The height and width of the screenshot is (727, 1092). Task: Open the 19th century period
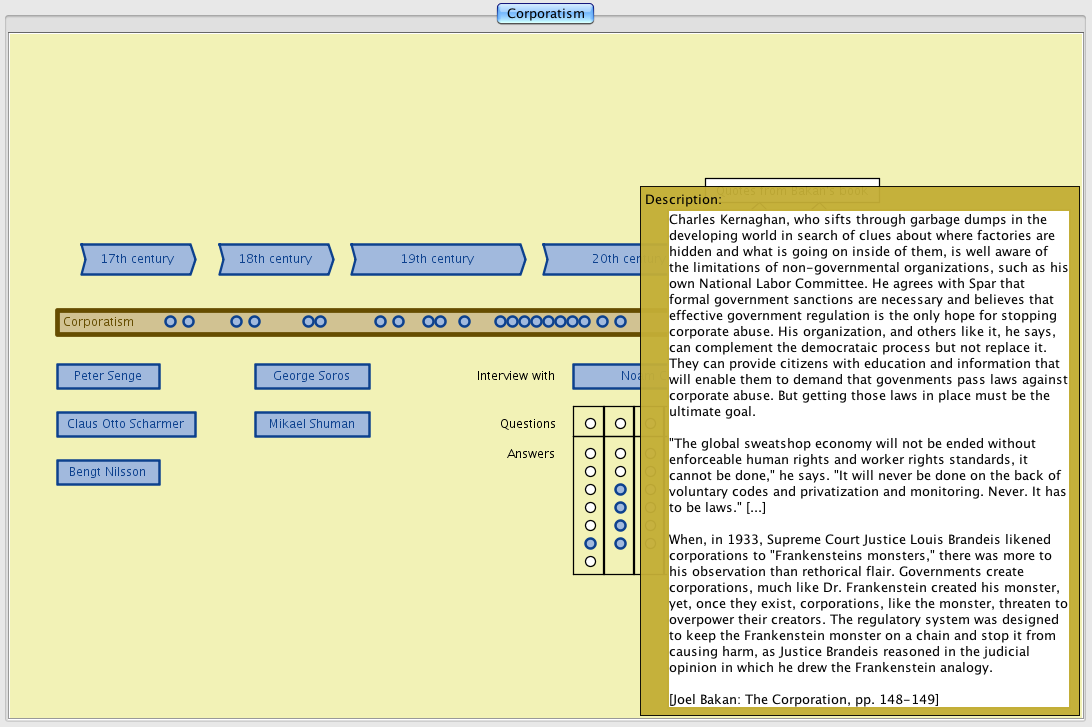[437, 259]
